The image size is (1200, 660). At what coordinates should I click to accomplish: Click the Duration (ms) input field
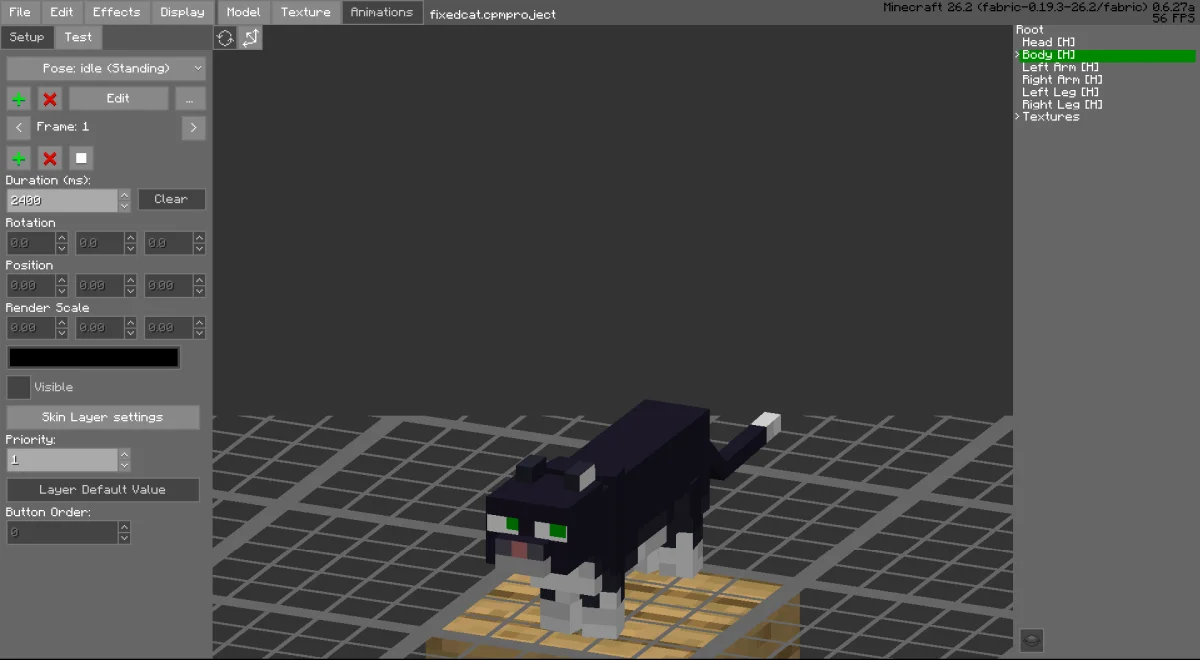62,200
